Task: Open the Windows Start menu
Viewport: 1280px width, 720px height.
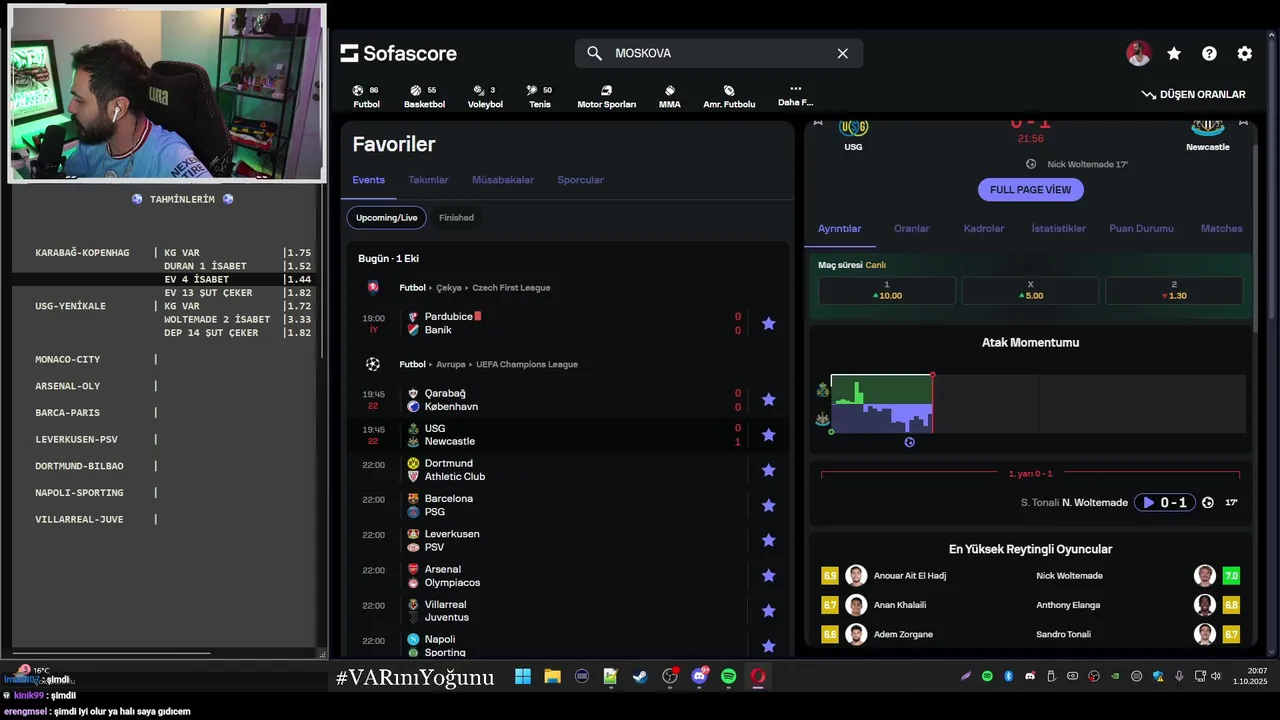Action: click(x=523, y=677)
